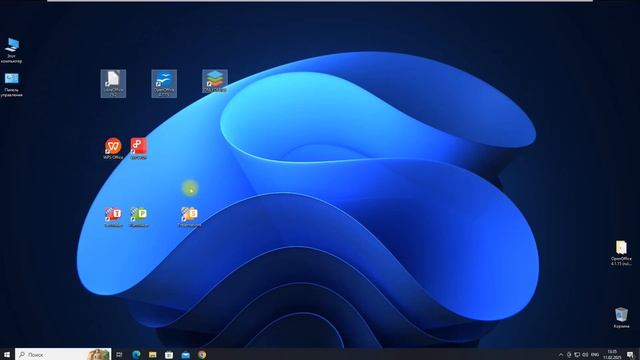Select the red T TextMaker shortcut

[x=113, y=217]
